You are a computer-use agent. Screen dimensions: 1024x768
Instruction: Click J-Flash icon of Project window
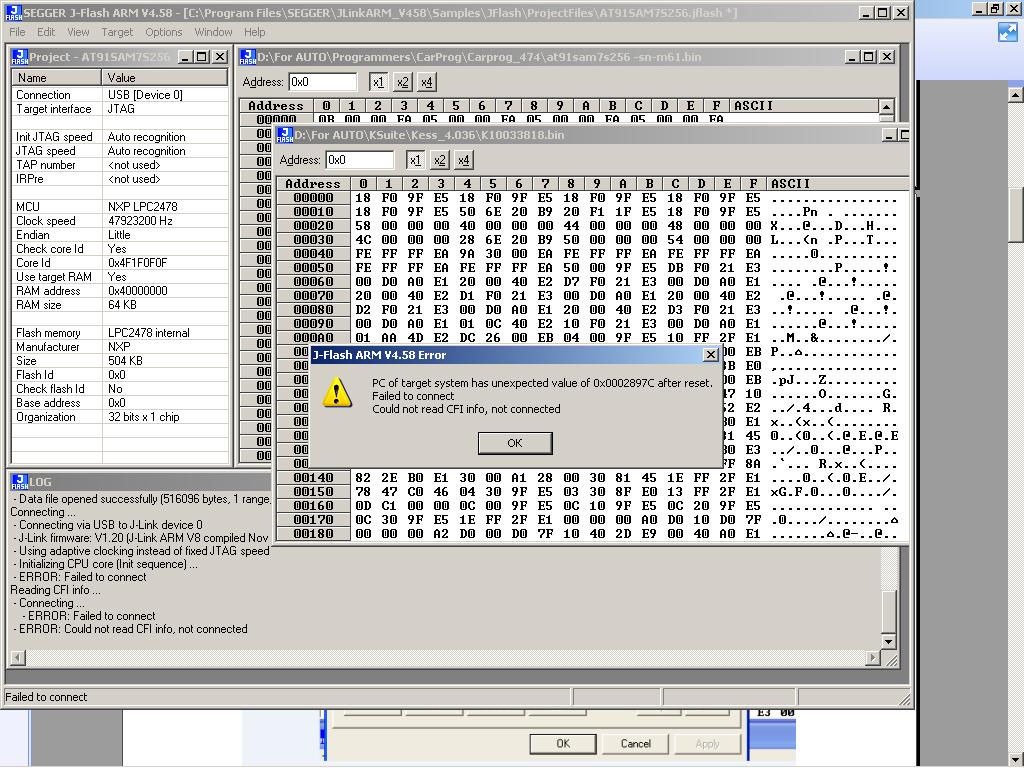click(20, 57)
